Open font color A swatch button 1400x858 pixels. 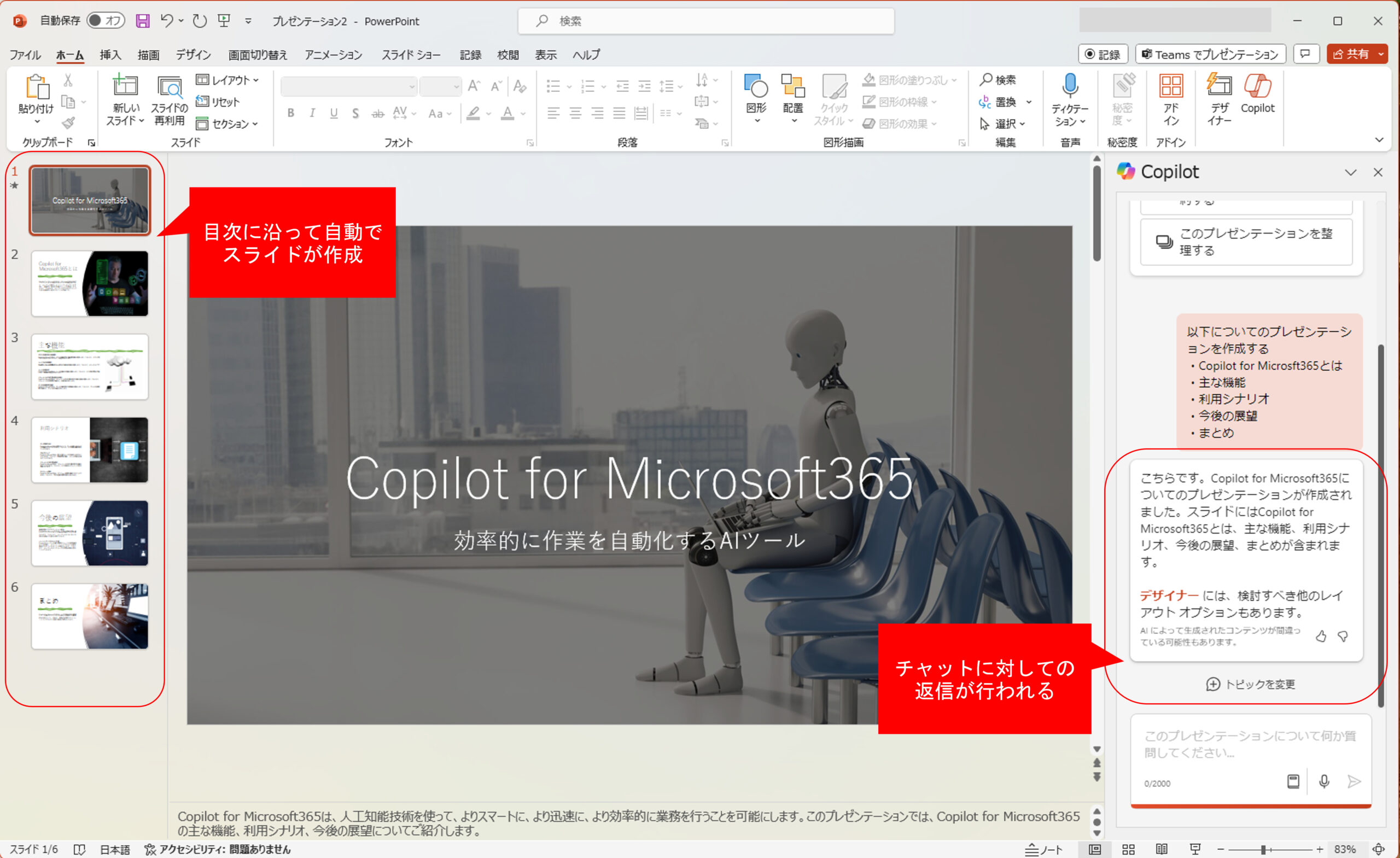pyautogui.click(x=507, y=114)
